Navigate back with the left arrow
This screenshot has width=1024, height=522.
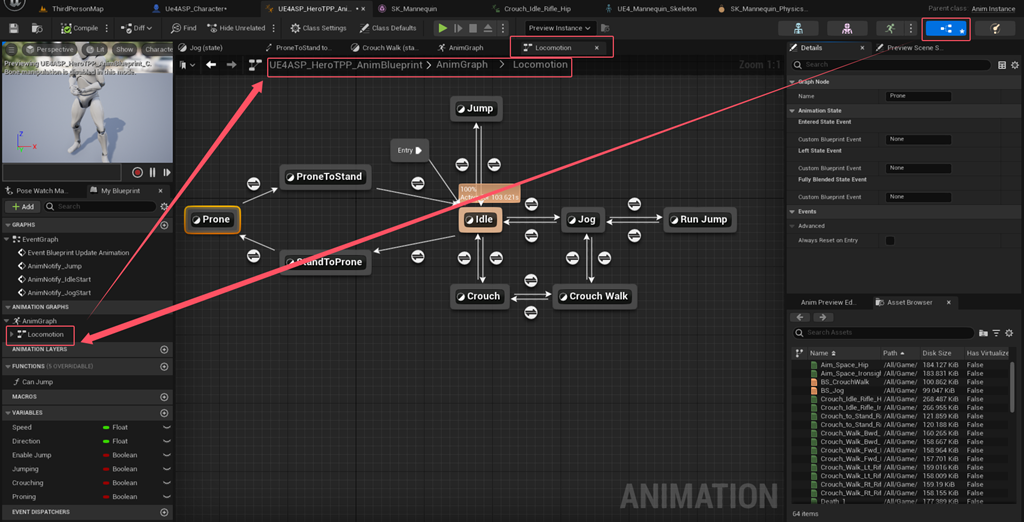211,65
